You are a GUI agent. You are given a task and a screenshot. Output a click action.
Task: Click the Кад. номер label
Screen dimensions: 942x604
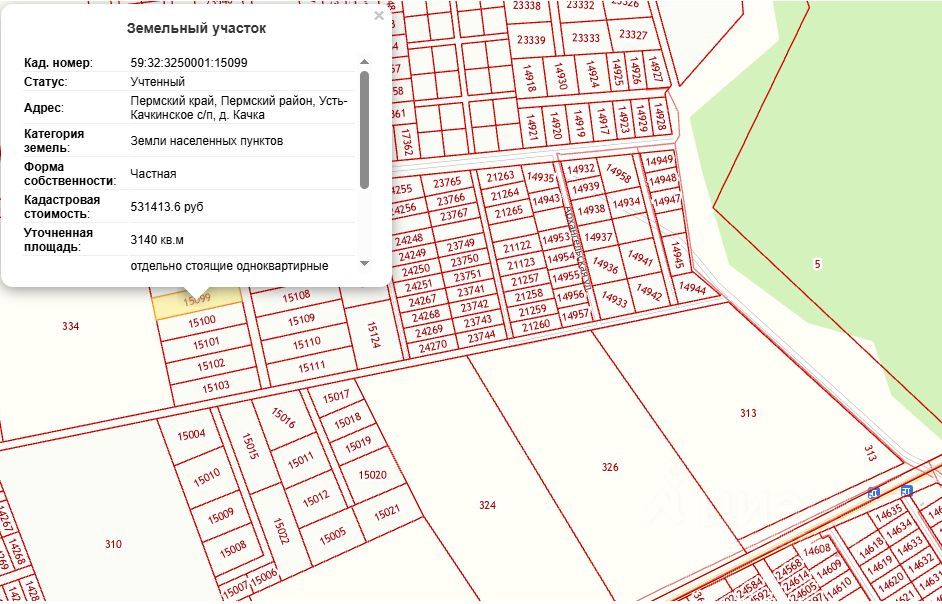(x=58, y=63)
